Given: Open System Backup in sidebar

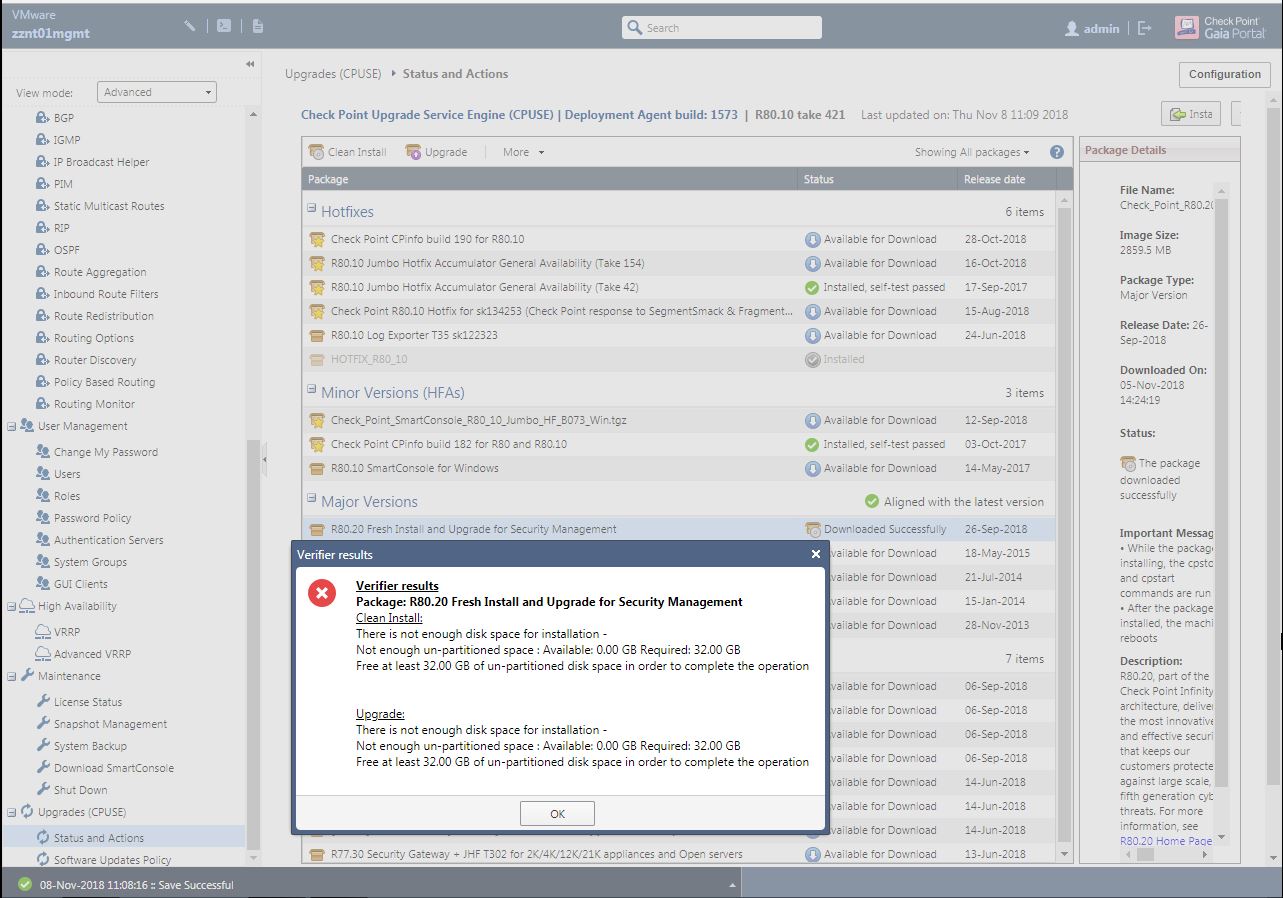Looking at the screenshot, I should click(x=90, y=746).
